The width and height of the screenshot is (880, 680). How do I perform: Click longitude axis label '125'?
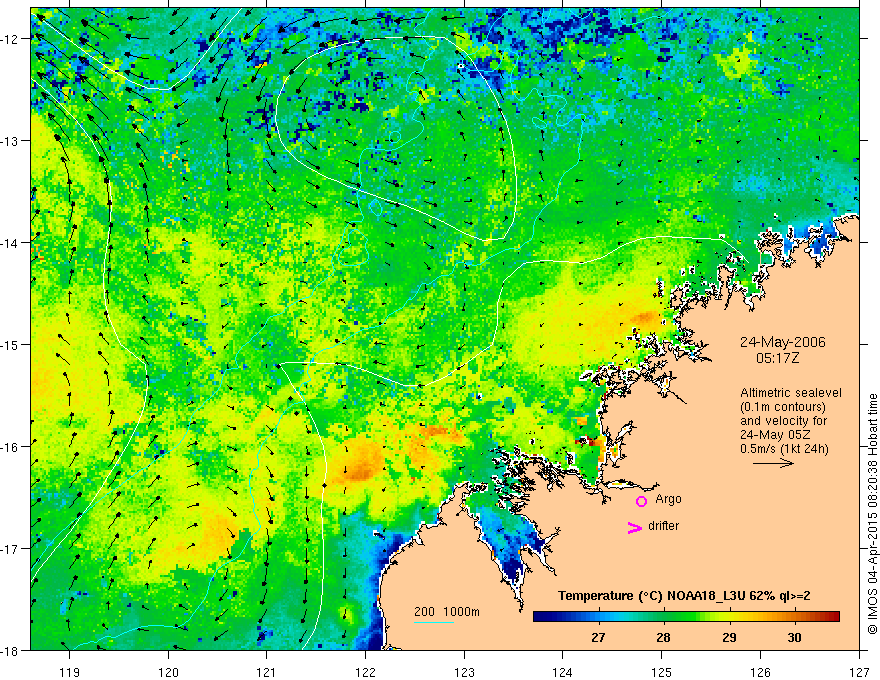662,672
